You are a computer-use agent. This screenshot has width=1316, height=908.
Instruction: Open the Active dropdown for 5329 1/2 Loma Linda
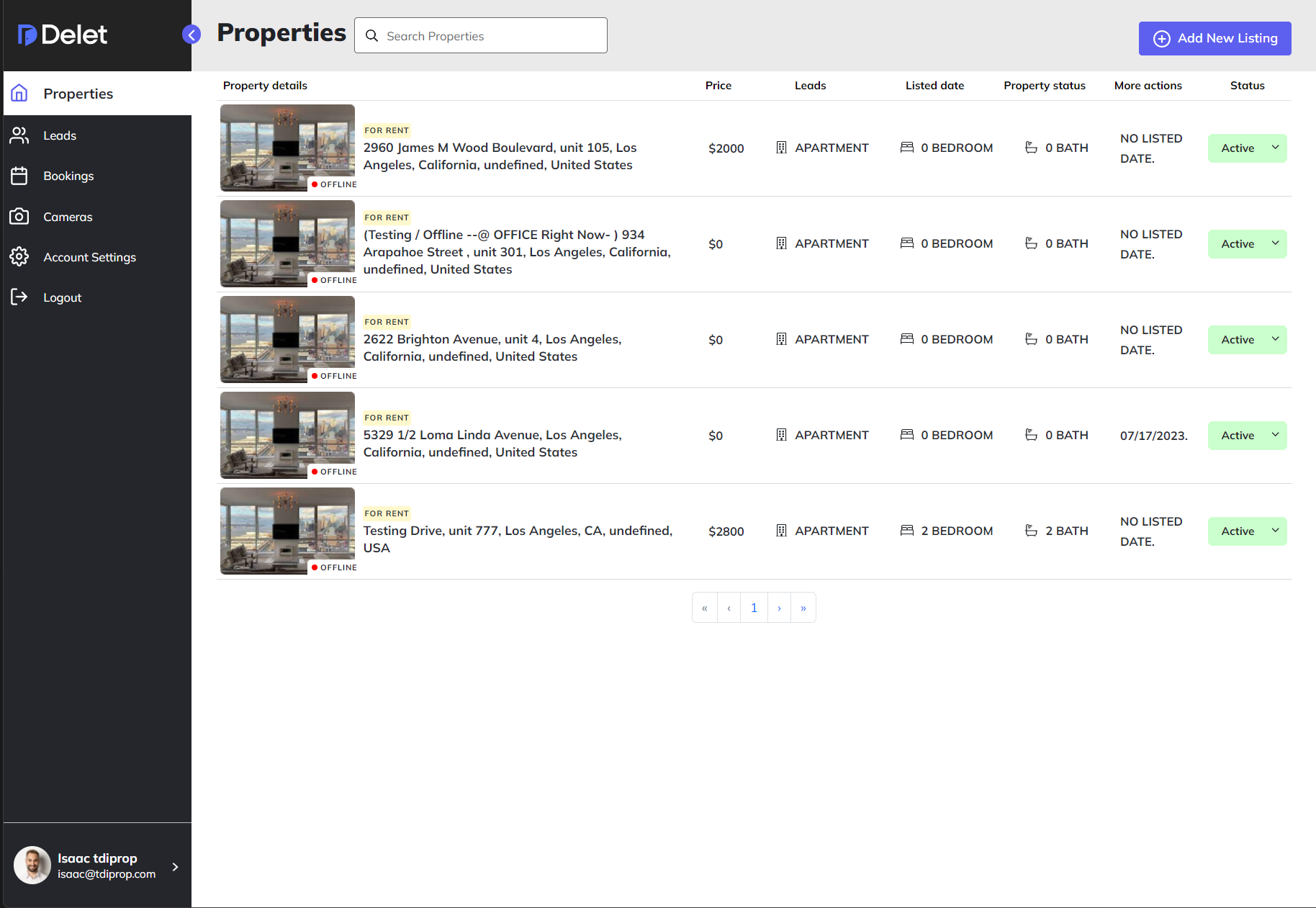(1247, 435)
